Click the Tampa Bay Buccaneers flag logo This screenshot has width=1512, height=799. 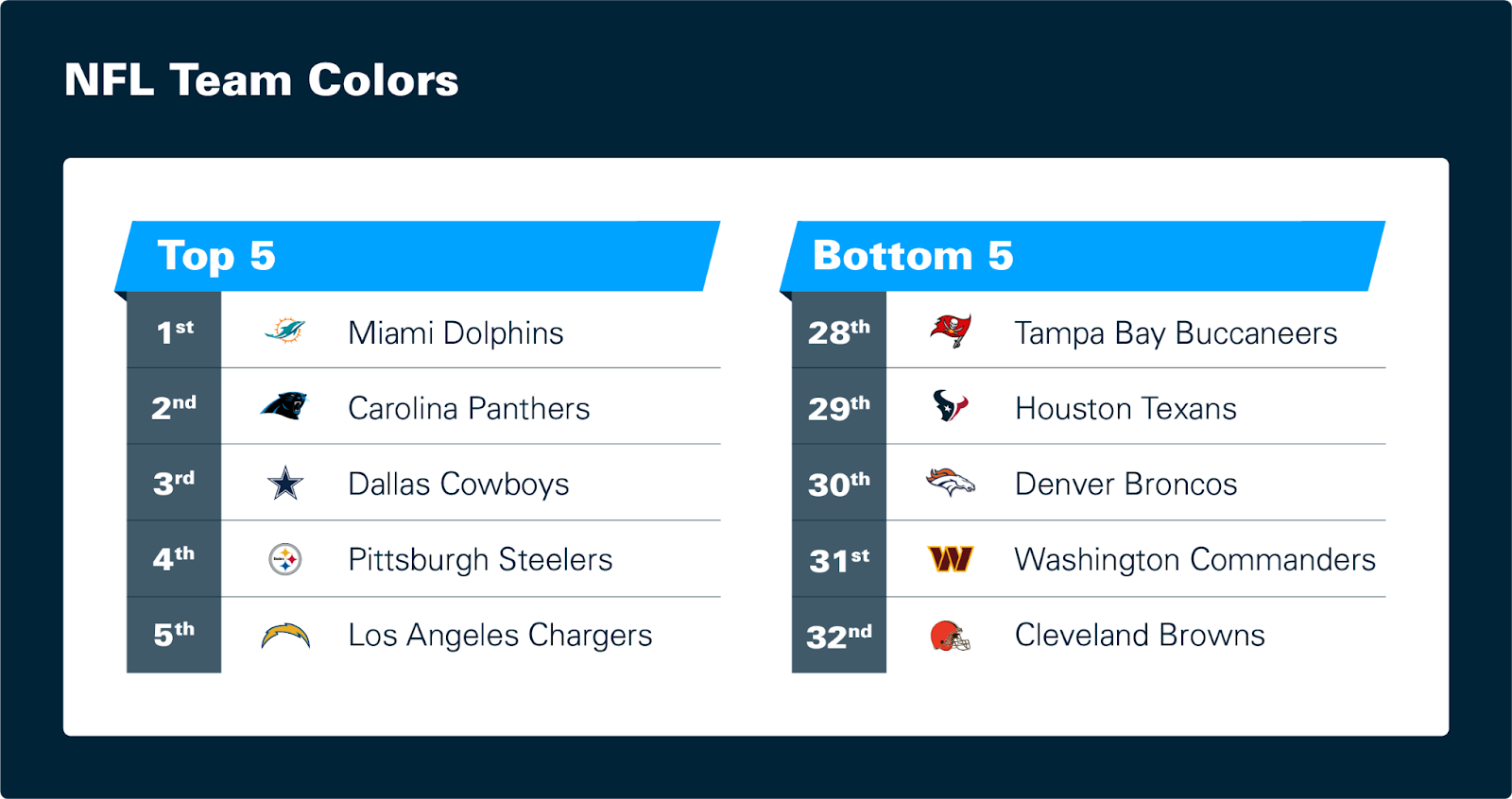tap(951, 331)
